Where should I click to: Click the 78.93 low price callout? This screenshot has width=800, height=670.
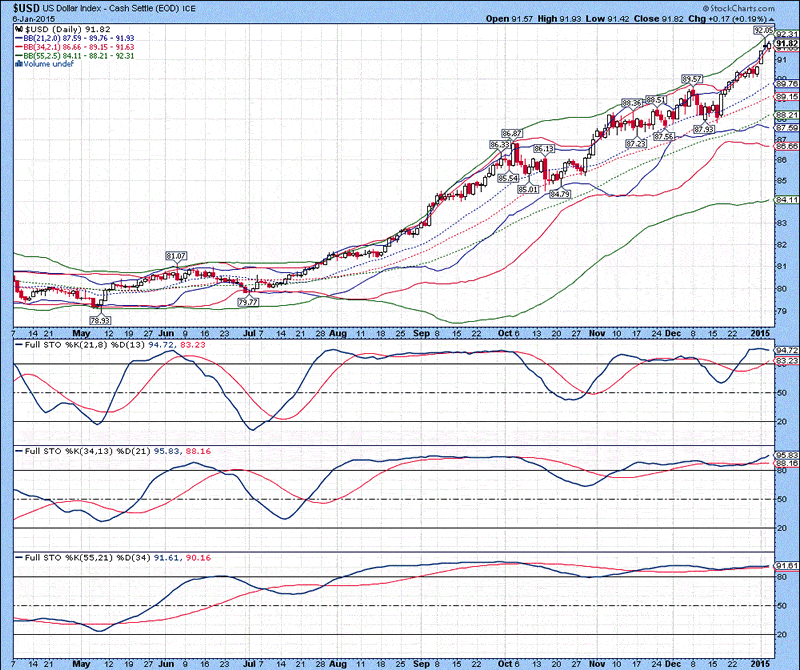[x=99, y=319]
